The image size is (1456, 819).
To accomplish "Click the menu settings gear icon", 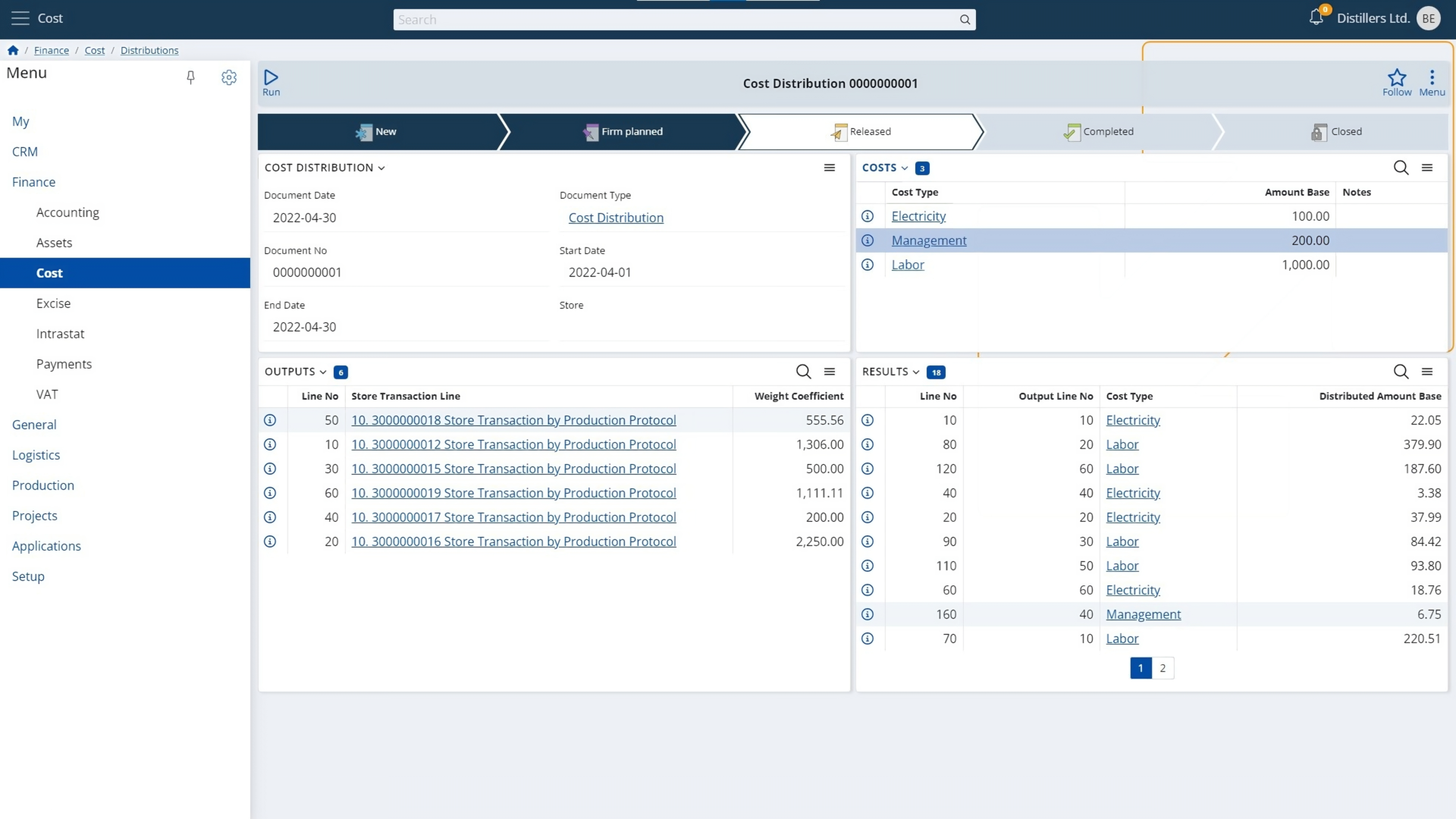I will click(x=228, y=77).
